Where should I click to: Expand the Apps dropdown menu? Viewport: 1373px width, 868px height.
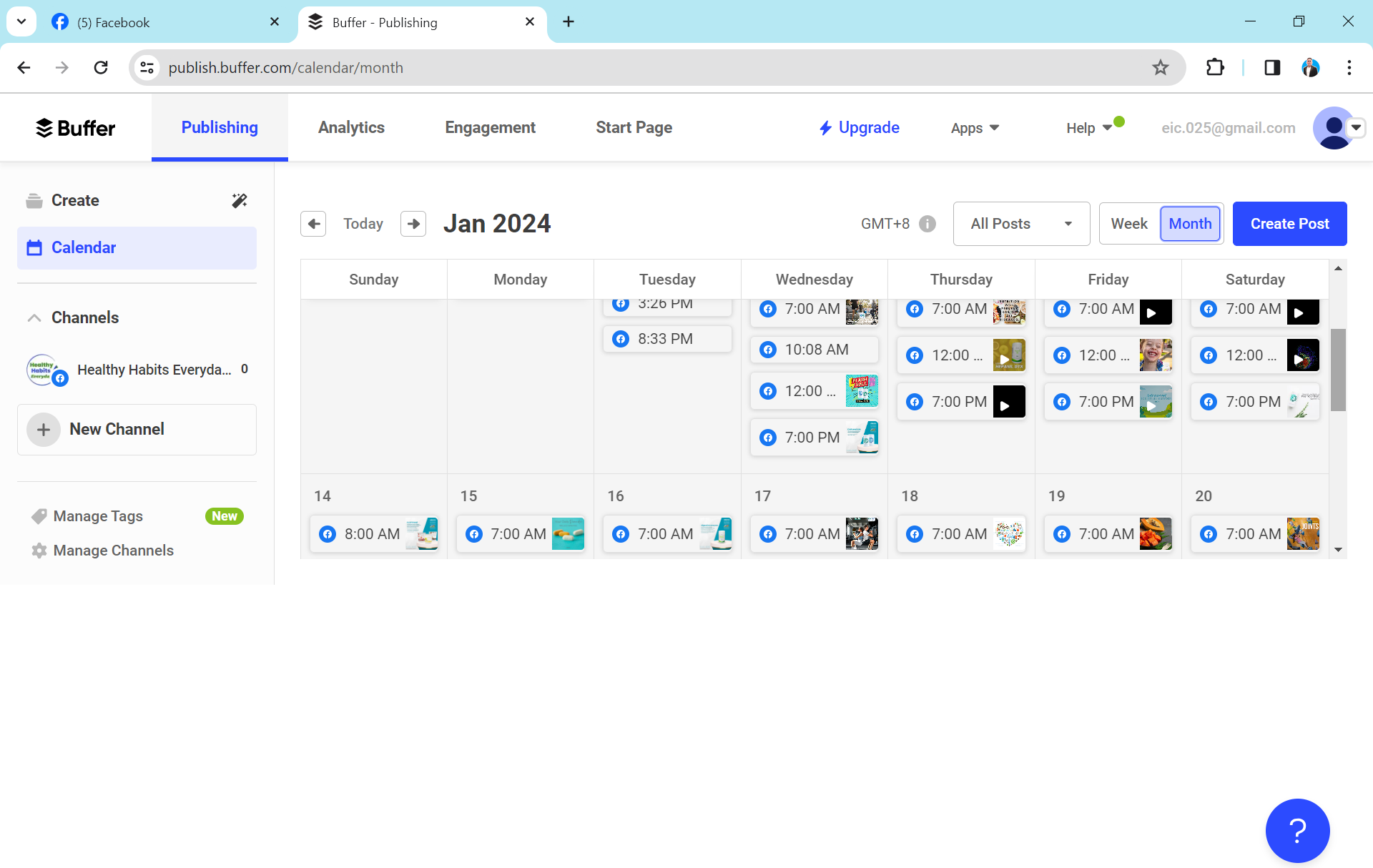(x=975, y=128)
